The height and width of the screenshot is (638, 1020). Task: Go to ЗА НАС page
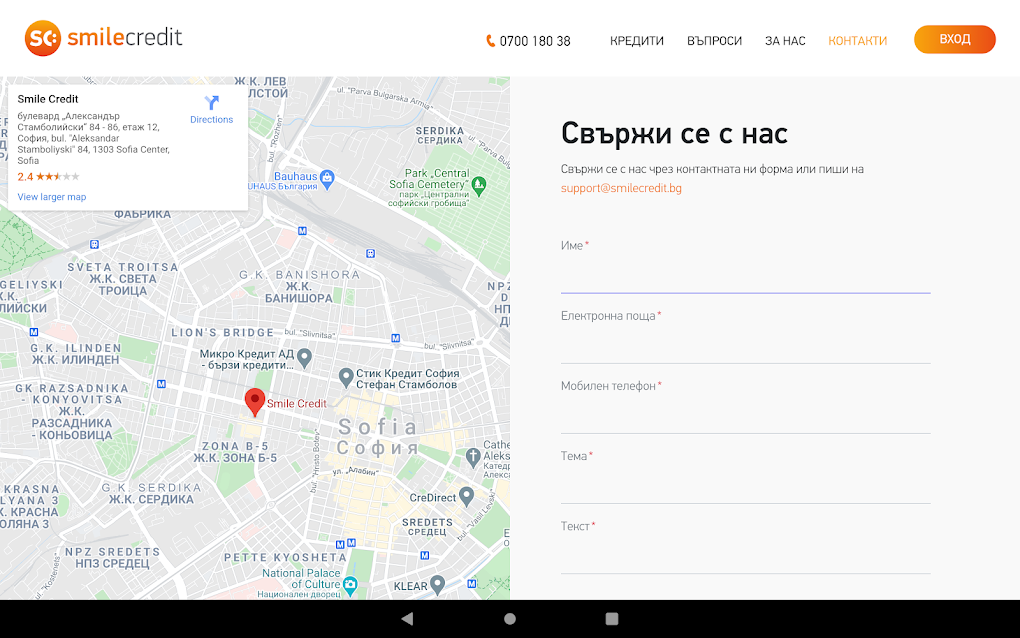coord(785,41)
